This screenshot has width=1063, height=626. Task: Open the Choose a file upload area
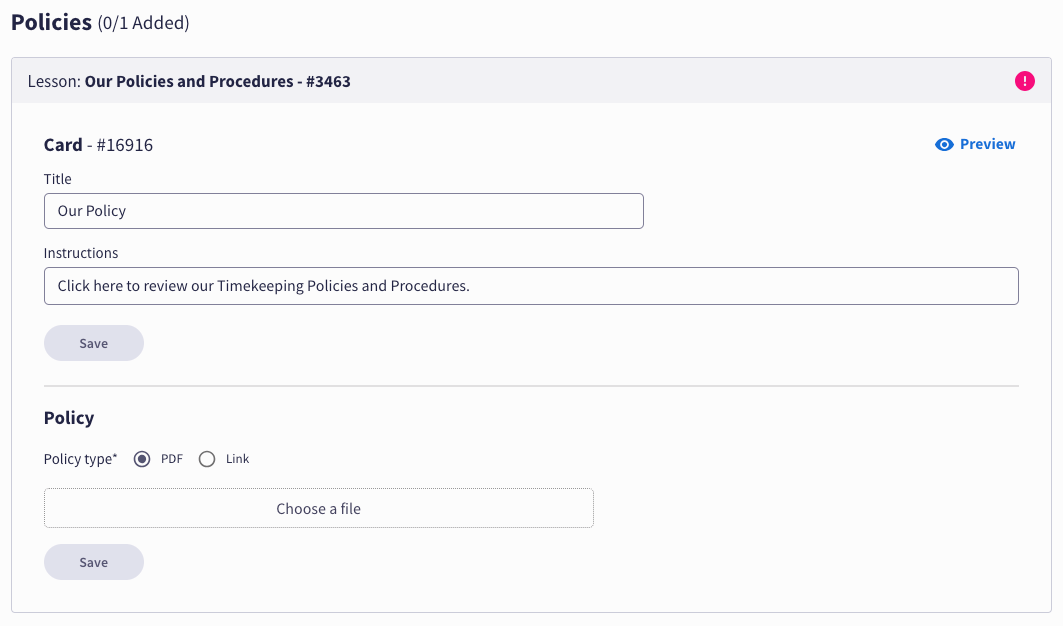[318, 508]
